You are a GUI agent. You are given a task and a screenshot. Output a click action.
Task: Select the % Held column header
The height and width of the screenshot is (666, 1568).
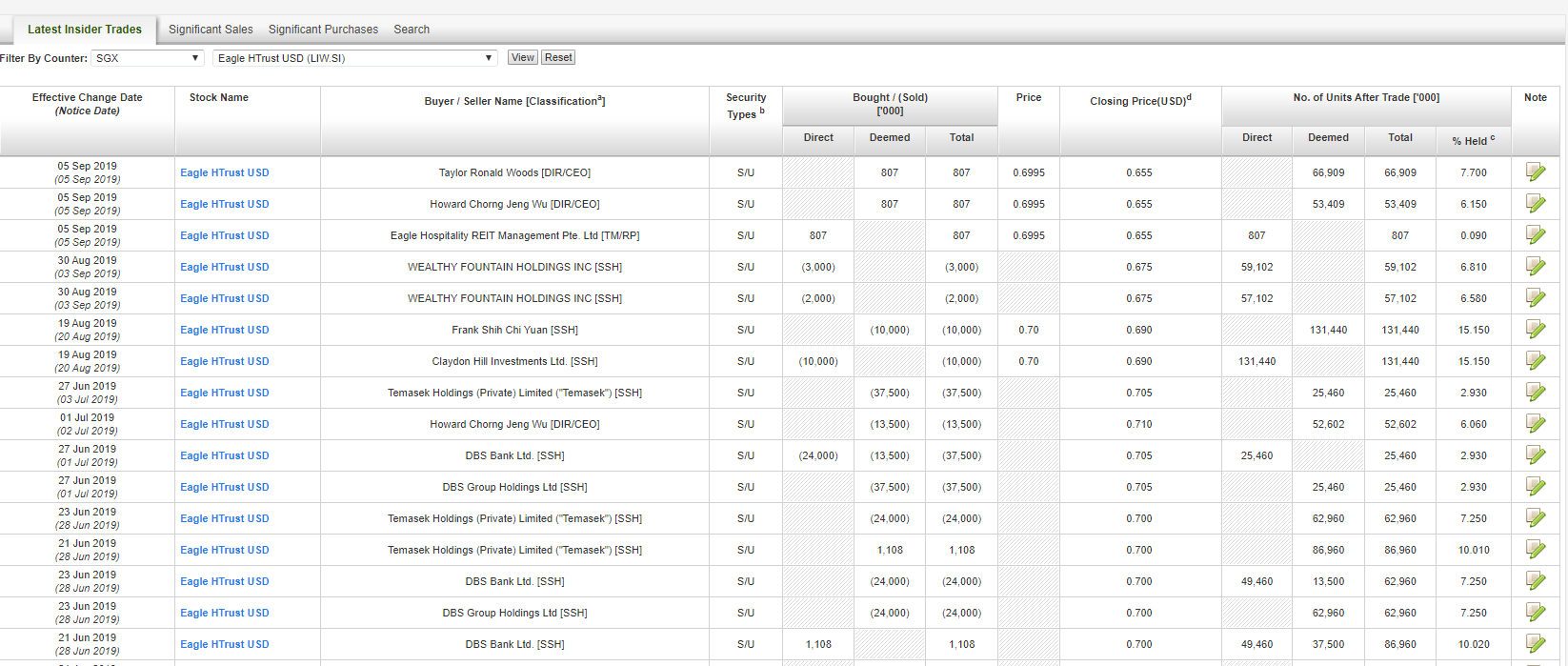point(1474,140)
